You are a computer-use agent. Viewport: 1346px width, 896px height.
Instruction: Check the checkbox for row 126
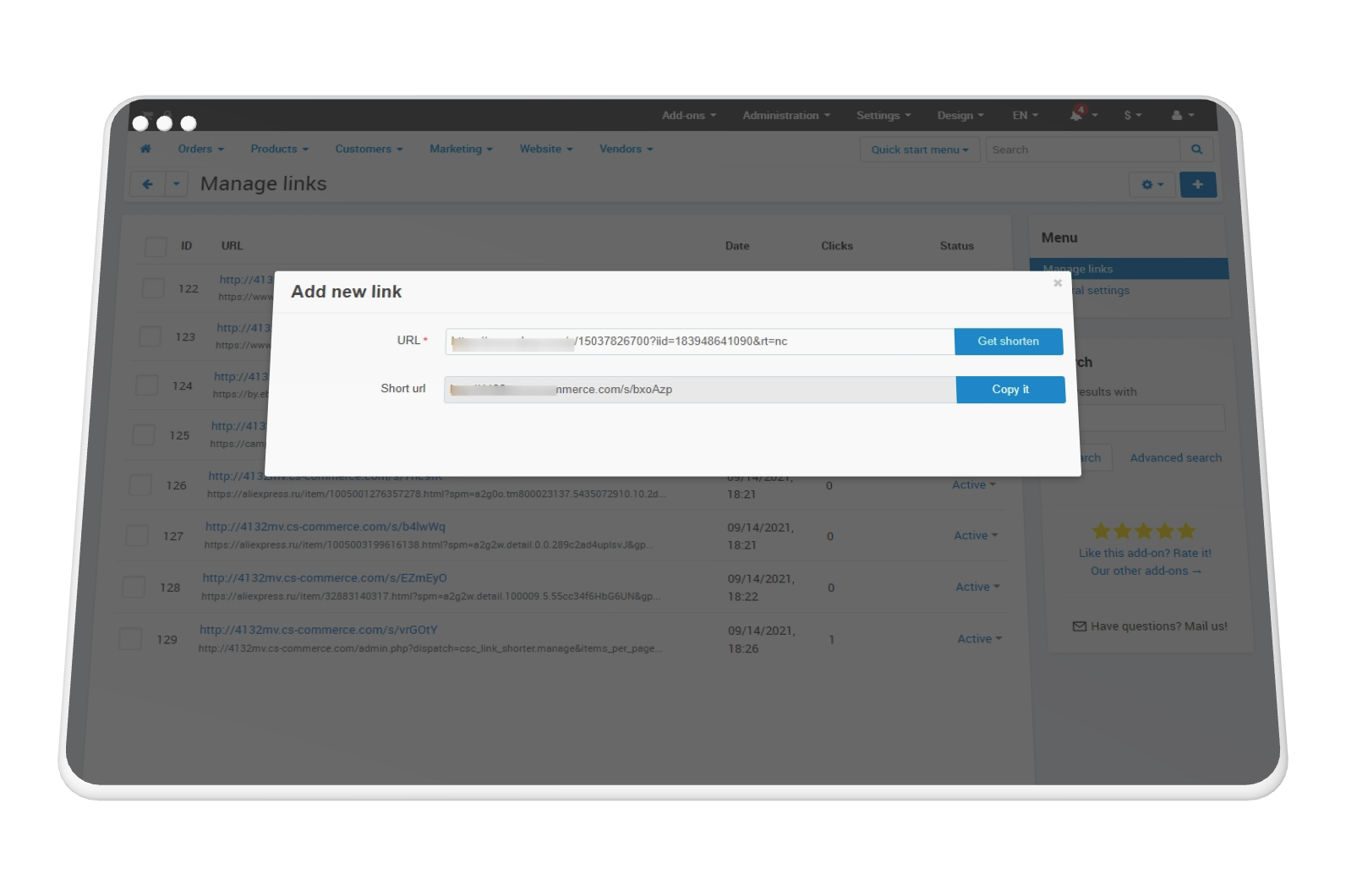(x=140, y=485)
